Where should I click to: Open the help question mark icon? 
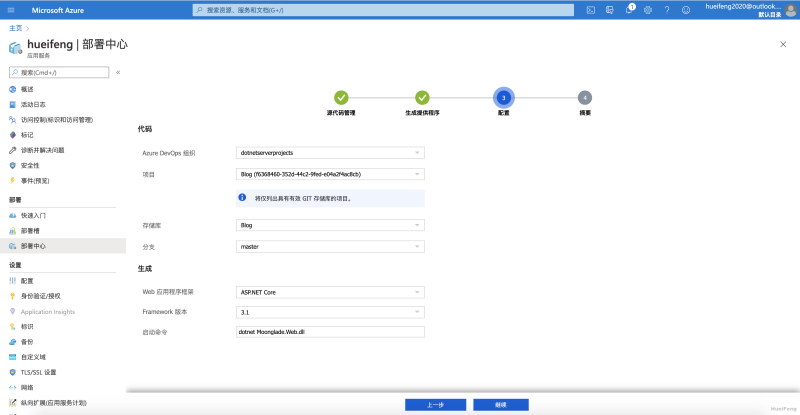tap(667, 10)
